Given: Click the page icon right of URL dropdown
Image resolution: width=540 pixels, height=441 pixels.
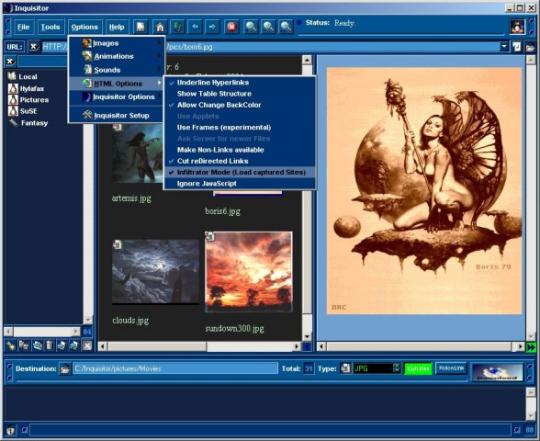Looking at the screenshot, I should point(517,46).
